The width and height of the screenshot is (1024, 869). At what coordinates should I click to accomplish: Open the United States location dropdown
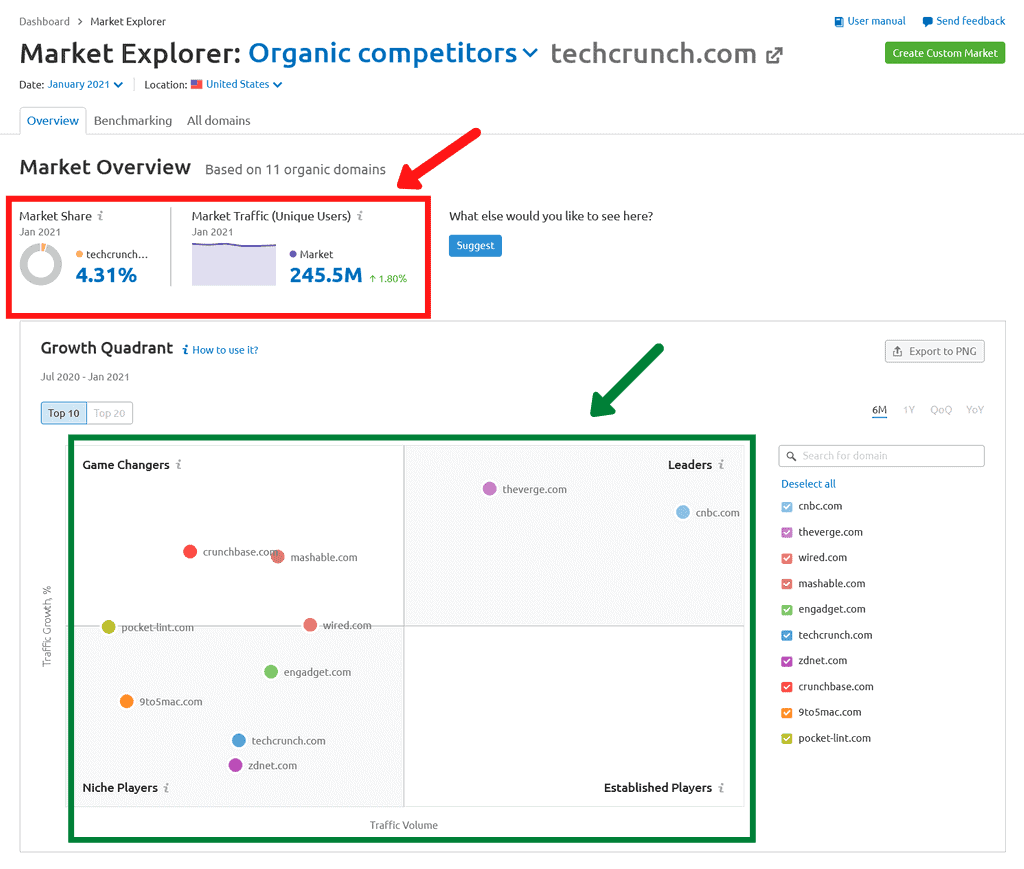244,84
